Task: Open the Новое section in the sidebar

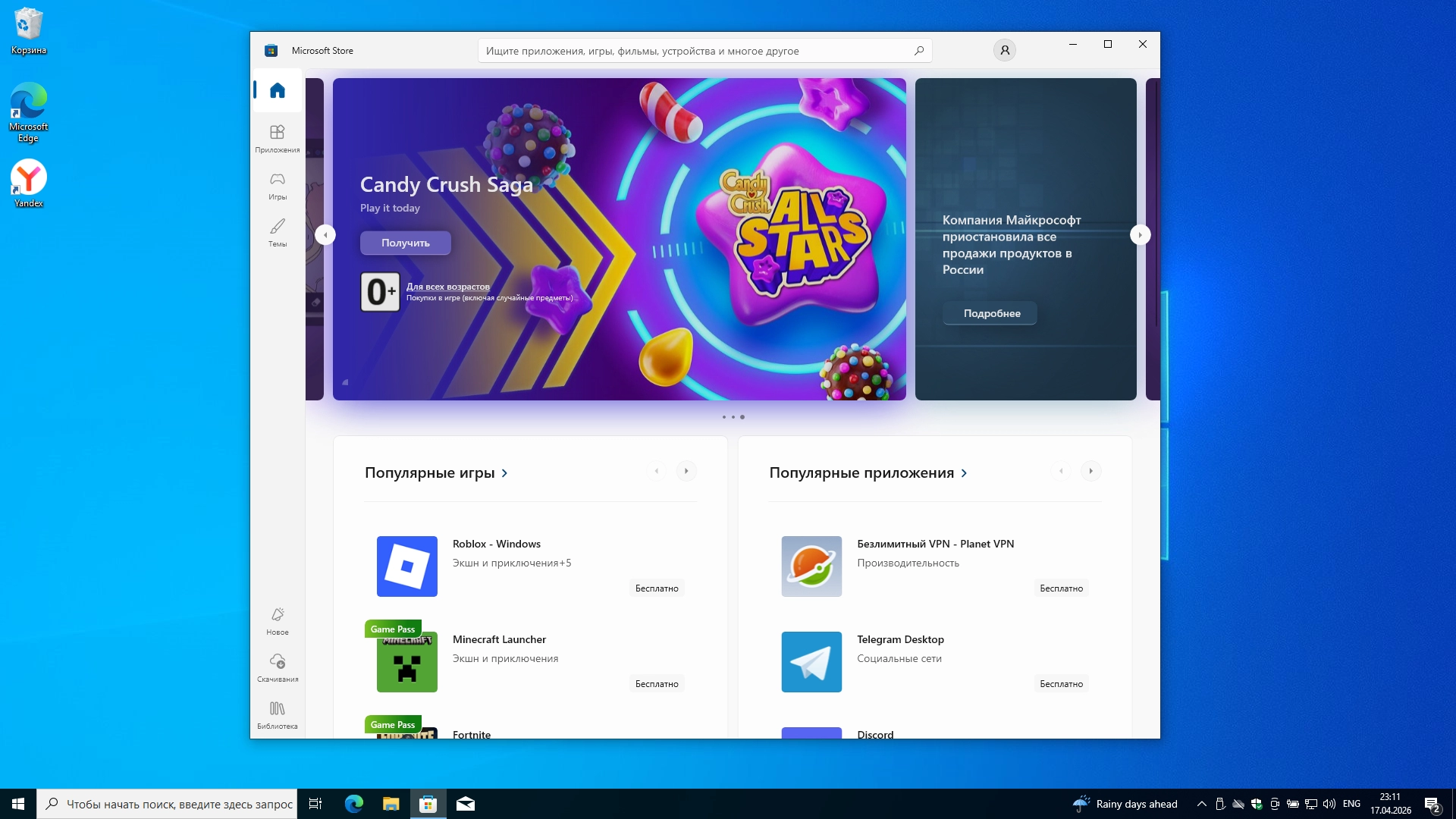Action: point(278,620)
